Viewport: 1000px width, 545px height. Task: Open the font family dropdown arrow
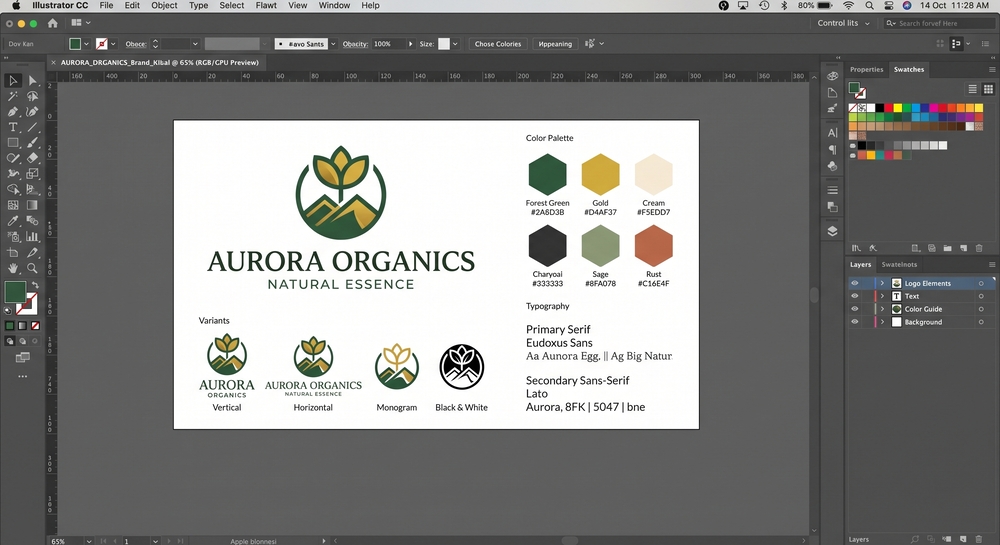[x=333, y=44]
